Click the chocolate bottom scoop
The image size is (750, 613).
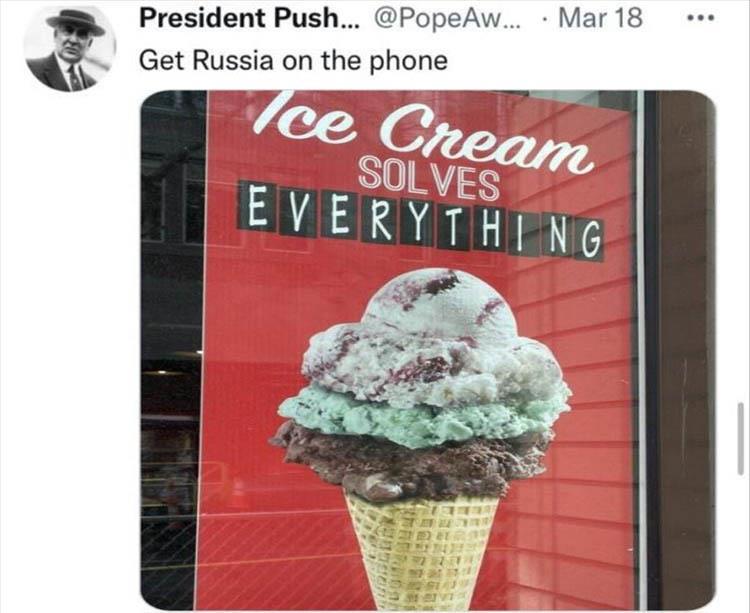(414, 461)
